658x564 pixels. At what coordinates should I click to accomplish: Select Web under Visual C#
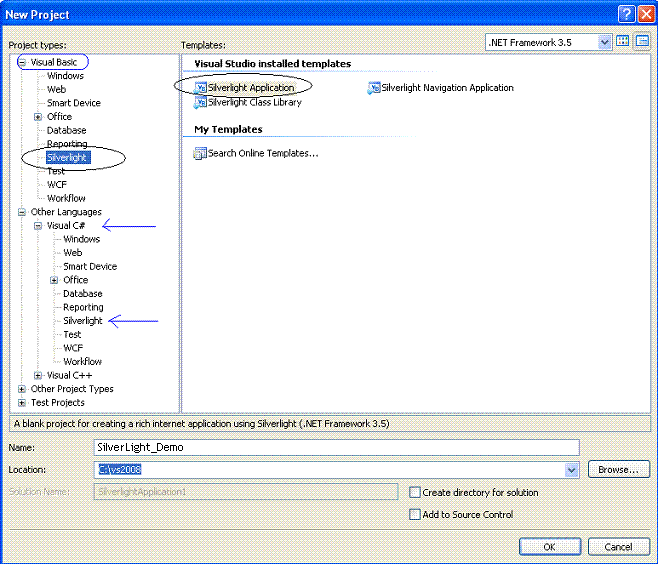(x=73, y=253)
